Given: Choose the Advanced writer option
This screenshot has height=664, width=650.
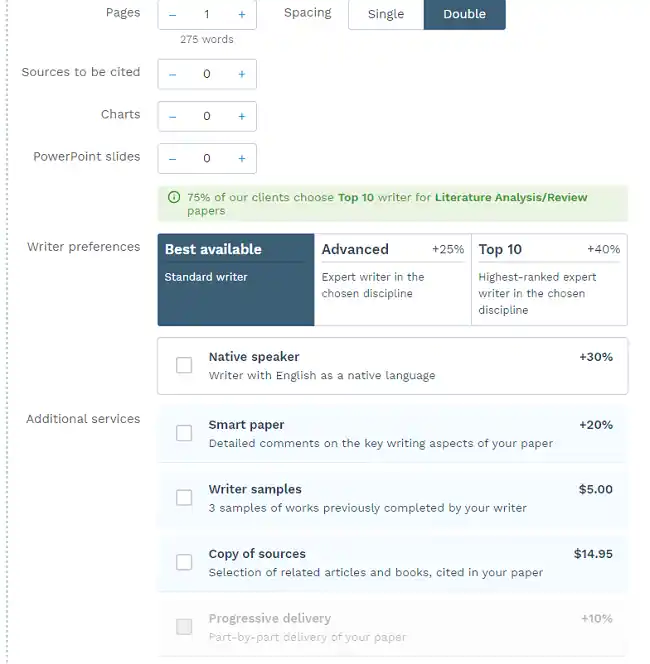Looking at the screenshot, I should coord(393,279).
